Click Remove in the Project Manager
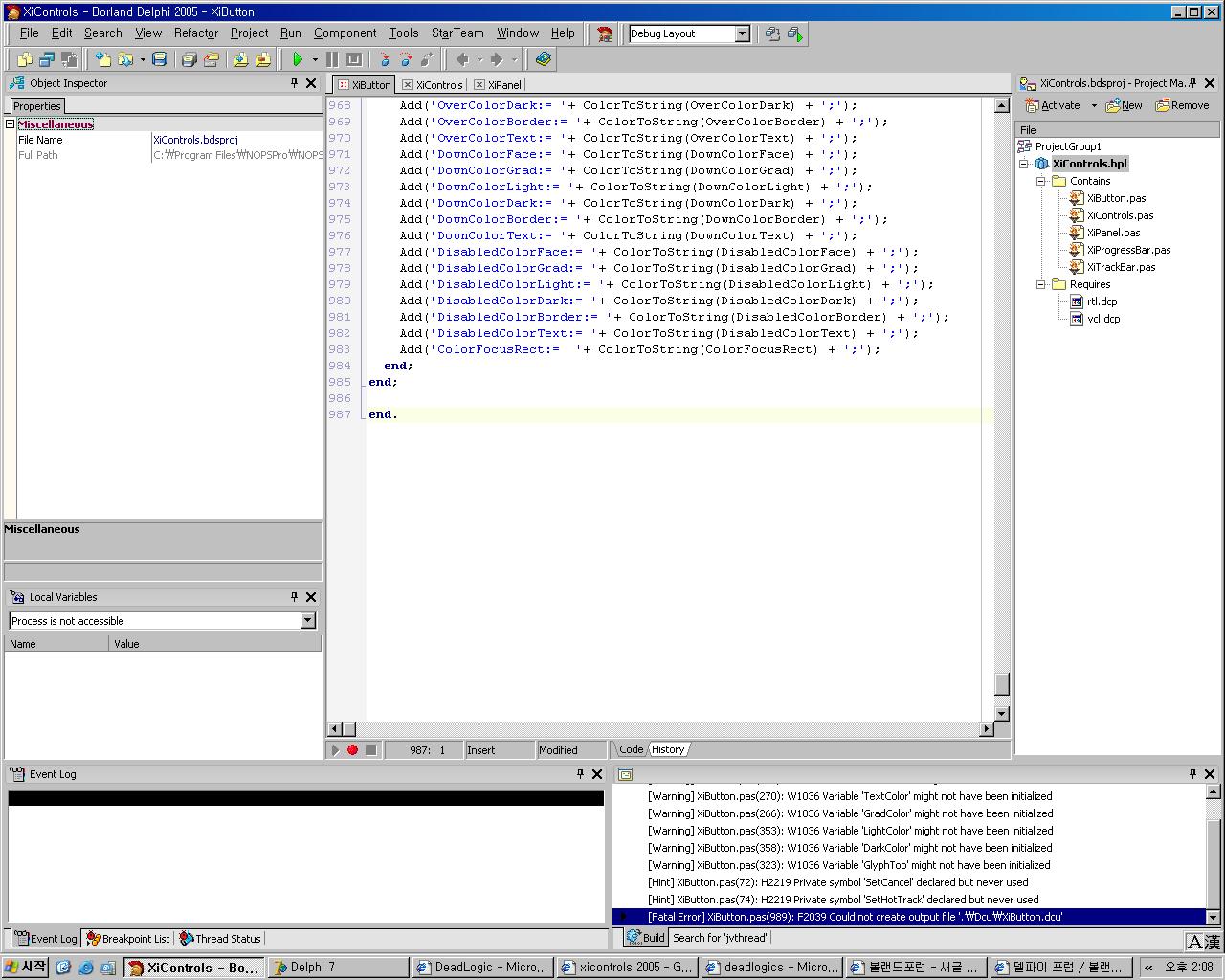This screenshot has width=1225, height=980. [1182, 105]
